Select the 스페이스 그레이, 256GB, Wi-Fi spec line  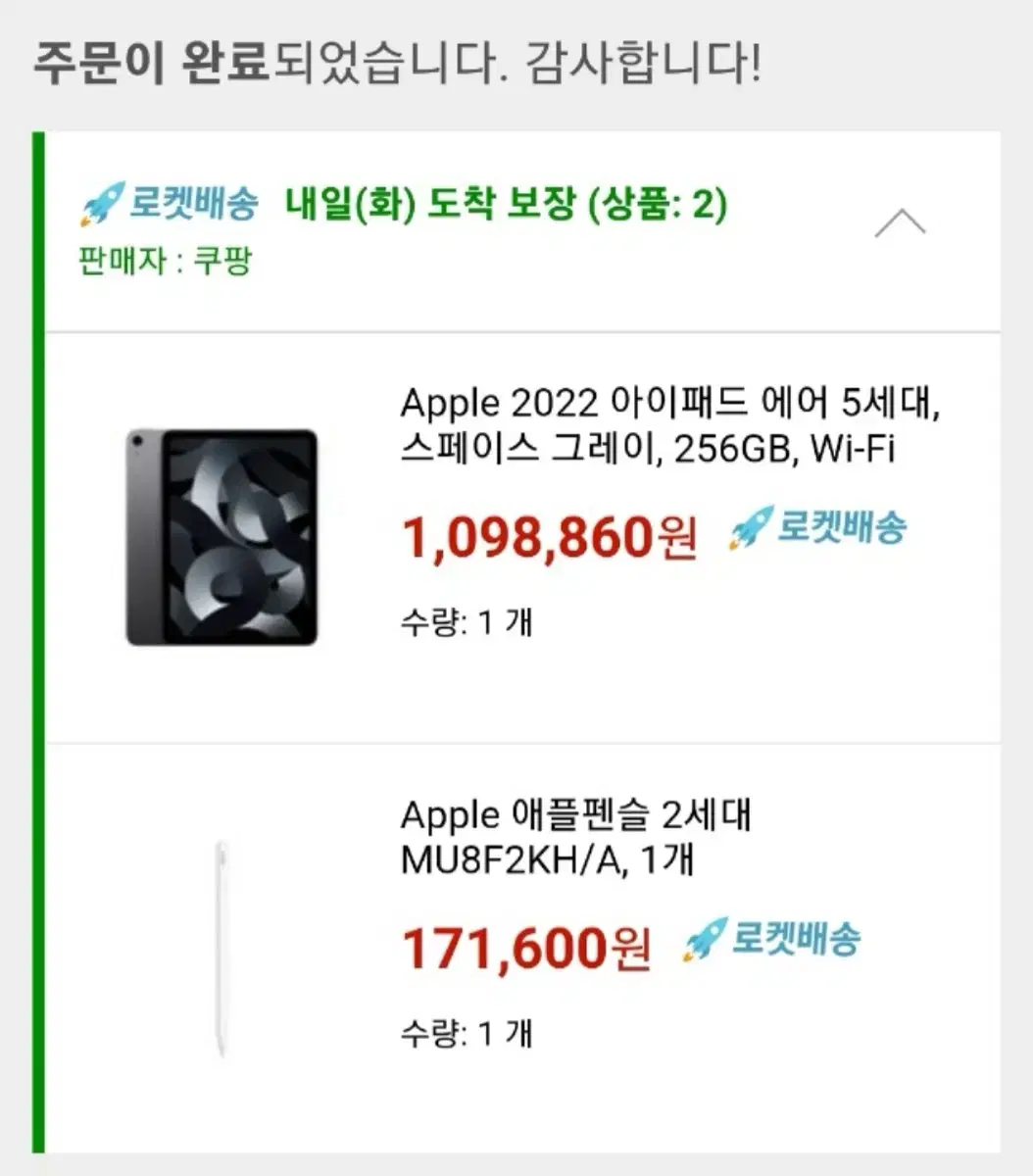pyautogui.click(x=648, y=449)
